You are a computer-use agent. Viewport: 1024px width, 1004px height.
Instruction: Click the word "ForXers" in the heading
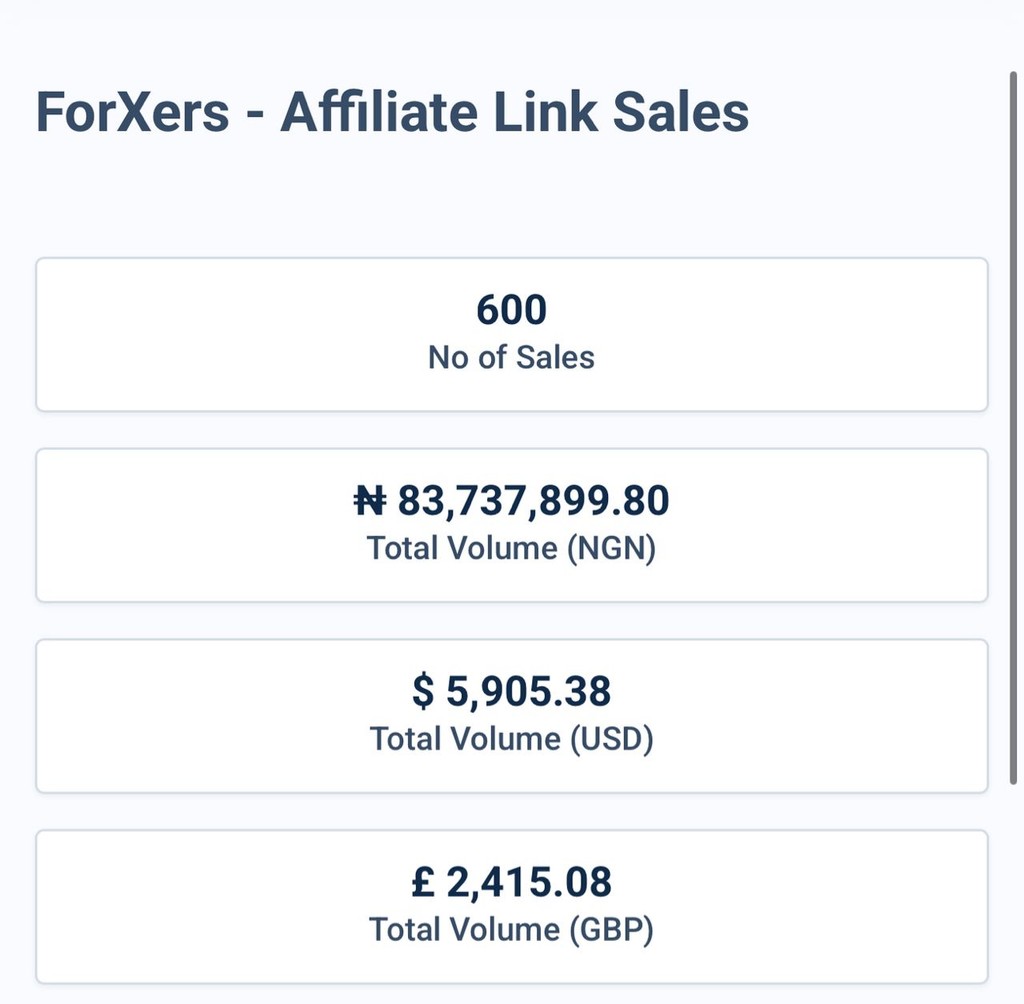click(x=133, y=112)
